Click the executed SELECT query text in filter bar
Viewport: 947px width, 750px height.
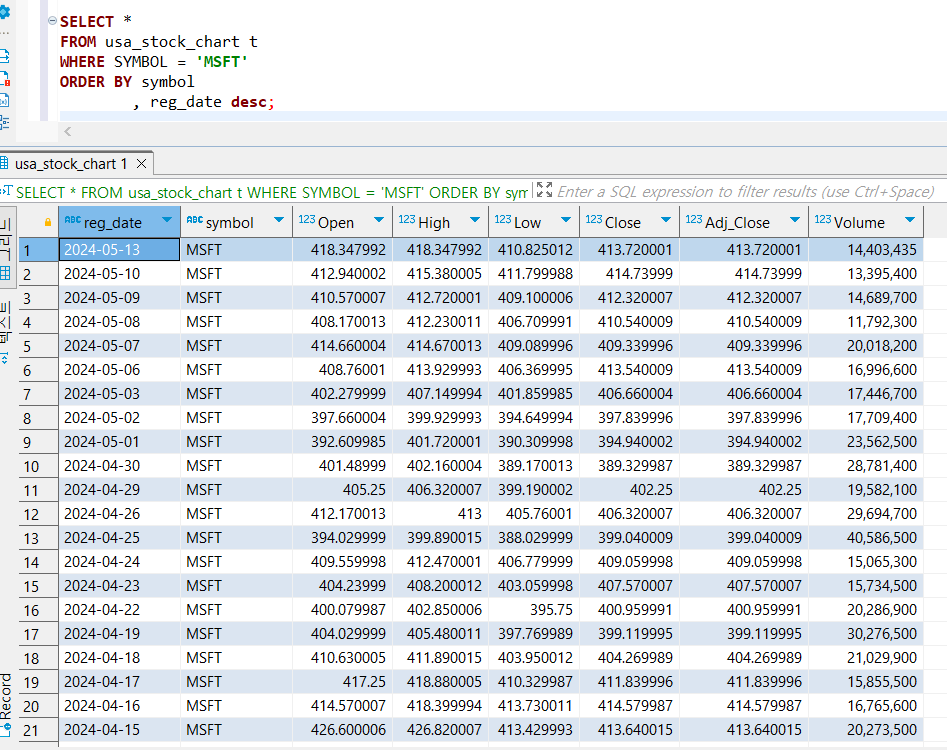pos(272,193)
